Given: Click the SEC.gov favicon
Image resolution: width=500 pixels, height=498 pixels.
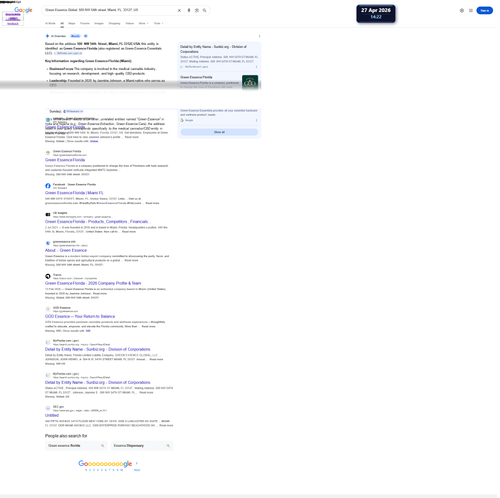Looking at the screenshot, I should (48, 408).
